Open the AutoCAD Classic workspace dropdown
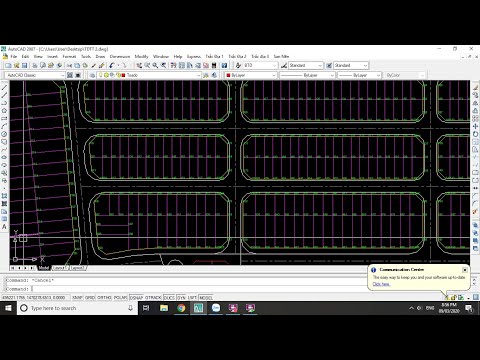 [34, 75]
